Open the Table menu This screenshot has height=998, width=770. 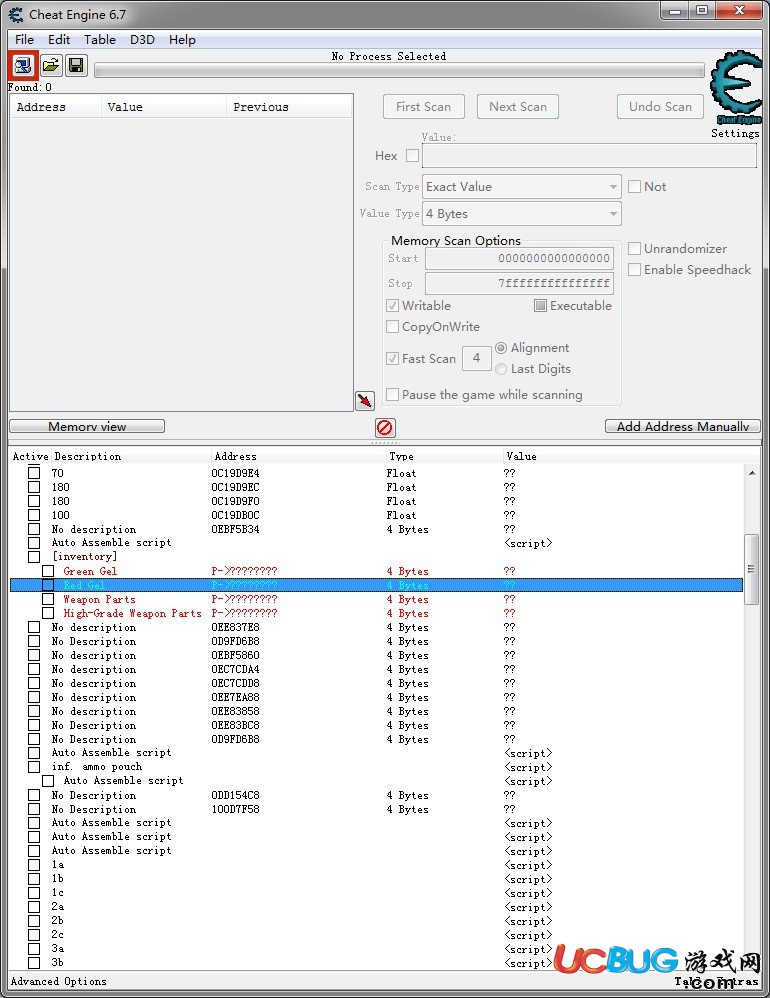click(x=100, y=39)
